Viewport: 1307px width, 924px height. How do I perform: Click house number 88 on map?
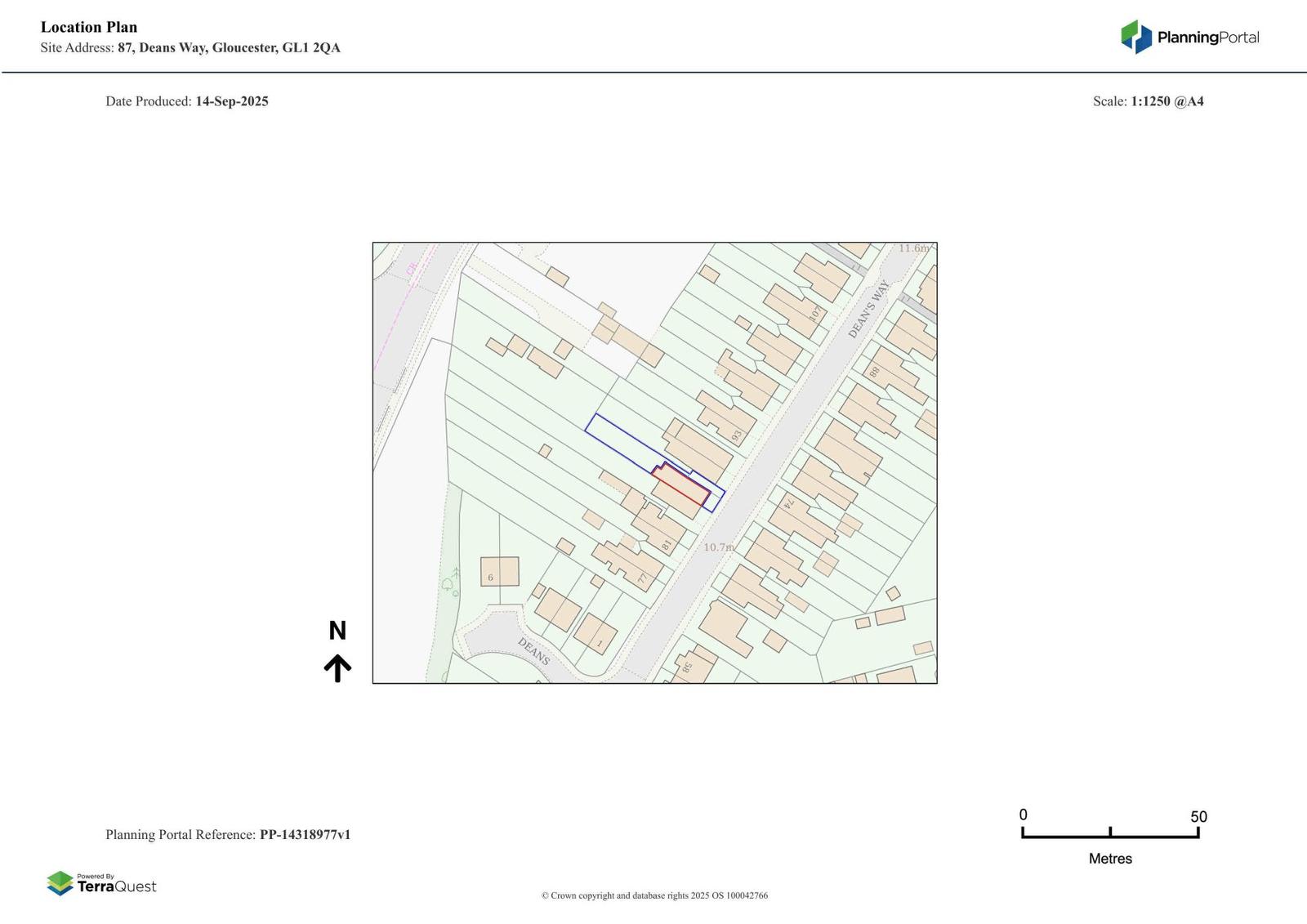point(874,372)
